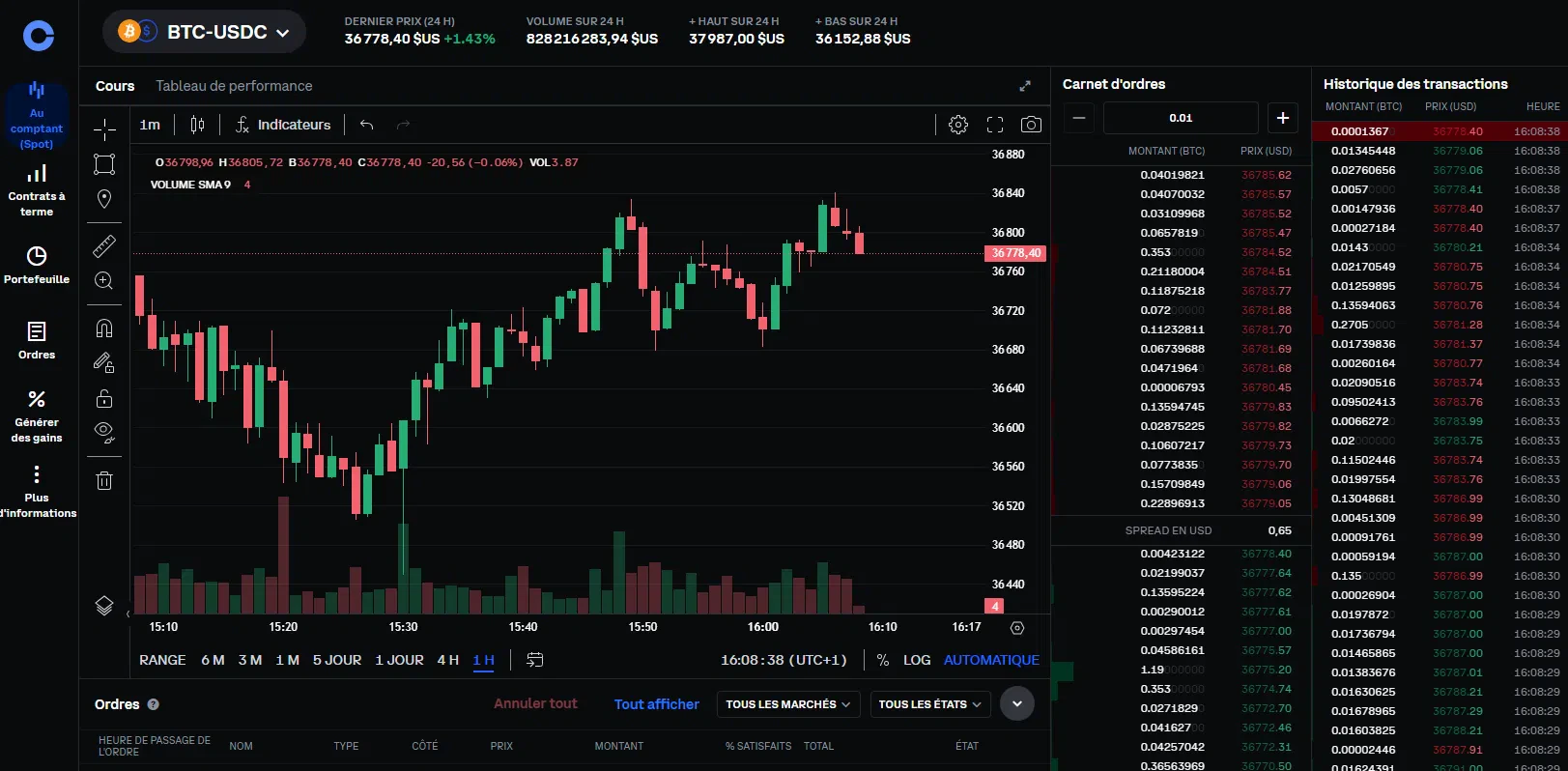Delete drawings with the trash icon
1568x771 pixels.
click(x=104, y=480)
